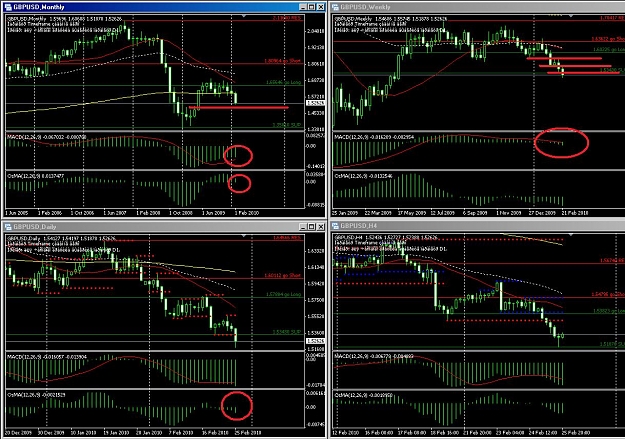This screenshot has height=439, width=625.
Task: Click the GBPUSD,Daily OHLC header line in chart
Action: click(x=61, y=238)
